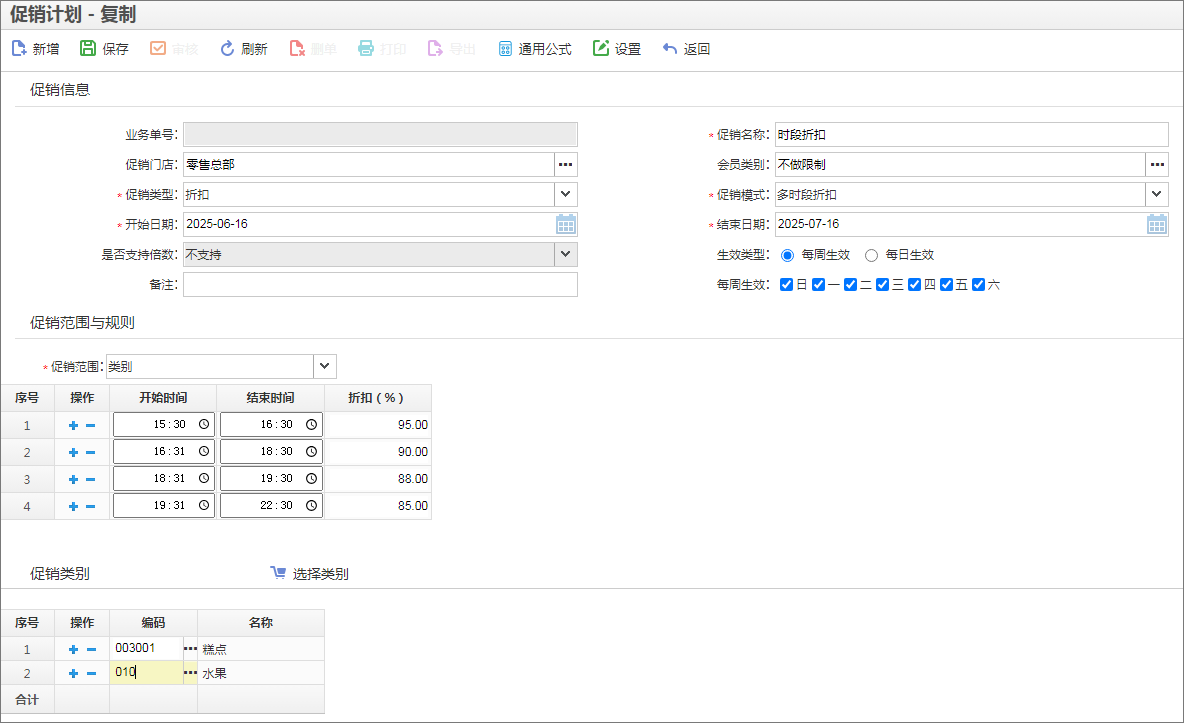1184x723 pixels.
Task: Remove the 水果 category row
Action: tap(91, 674)
